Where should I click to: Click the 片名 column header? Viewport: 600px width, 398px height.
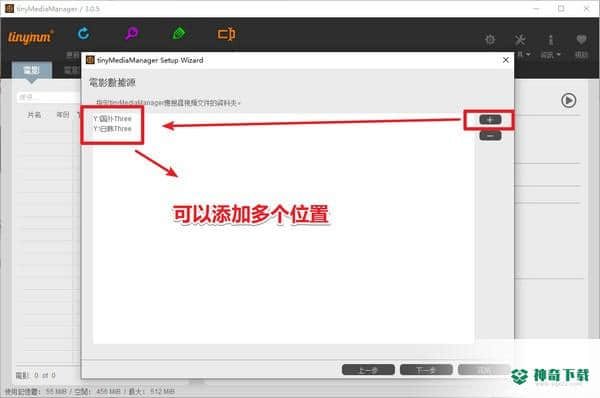point(34,115)
